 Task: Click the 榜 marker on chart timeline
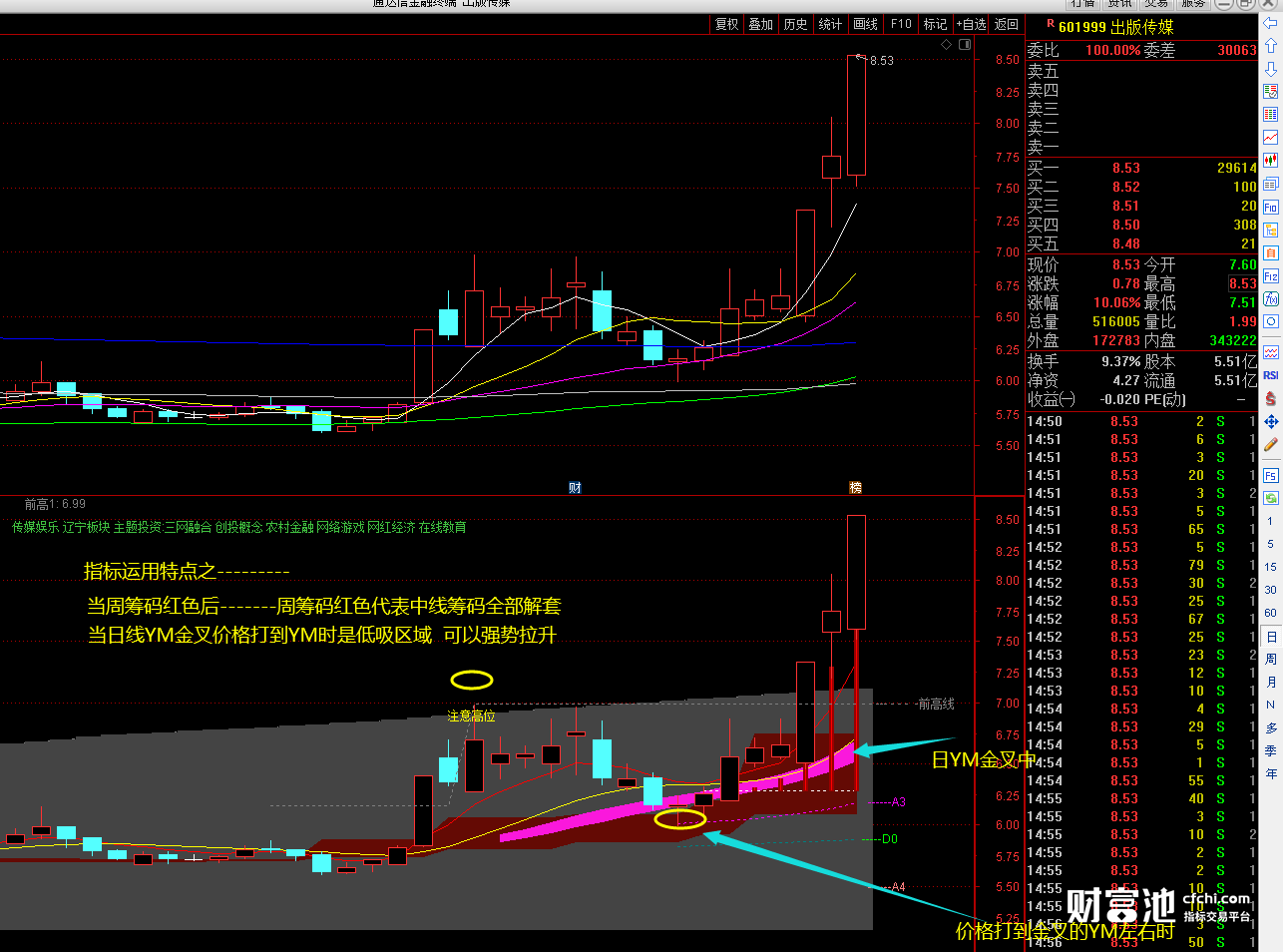(x=855, y=487)
